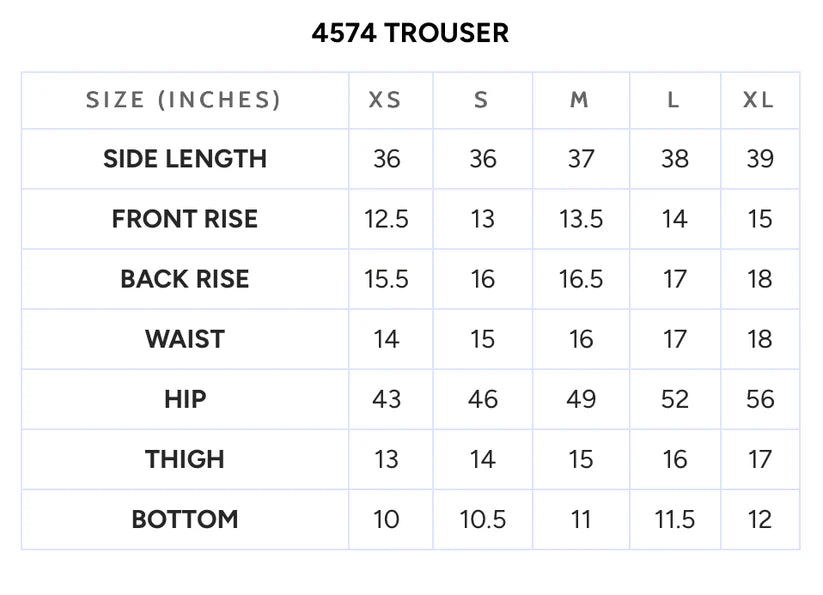
Task: Click the XS front rise value 12.5
Action: (386, 219)
